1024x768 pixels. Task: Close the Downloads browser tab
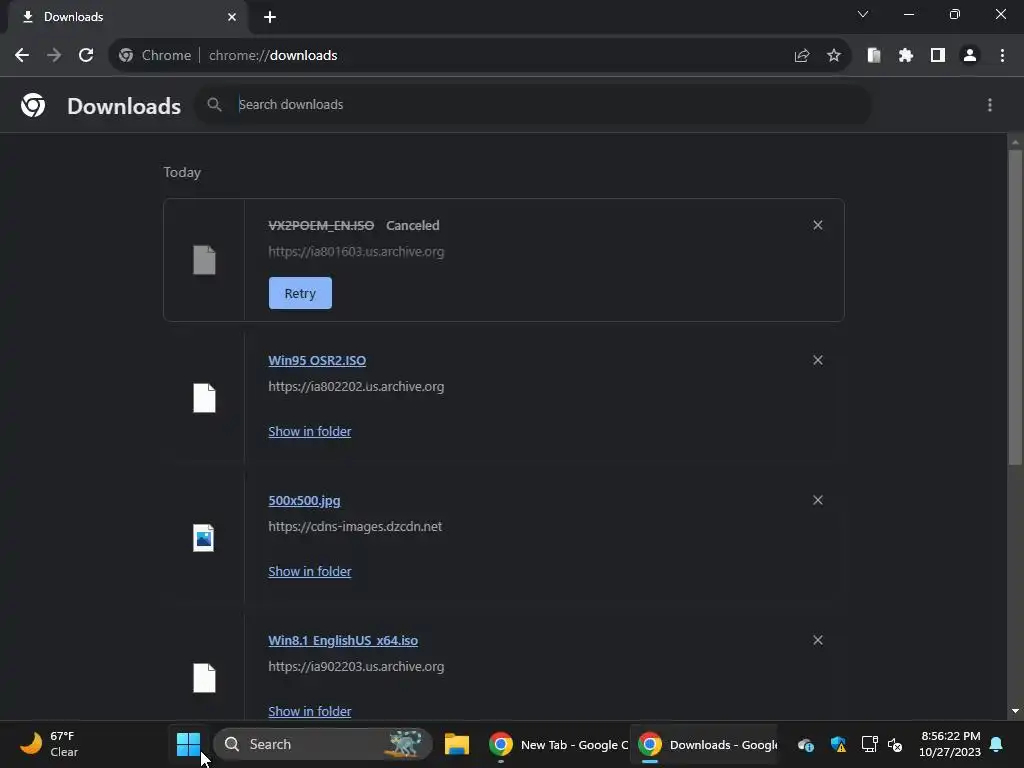pos(232,17)
